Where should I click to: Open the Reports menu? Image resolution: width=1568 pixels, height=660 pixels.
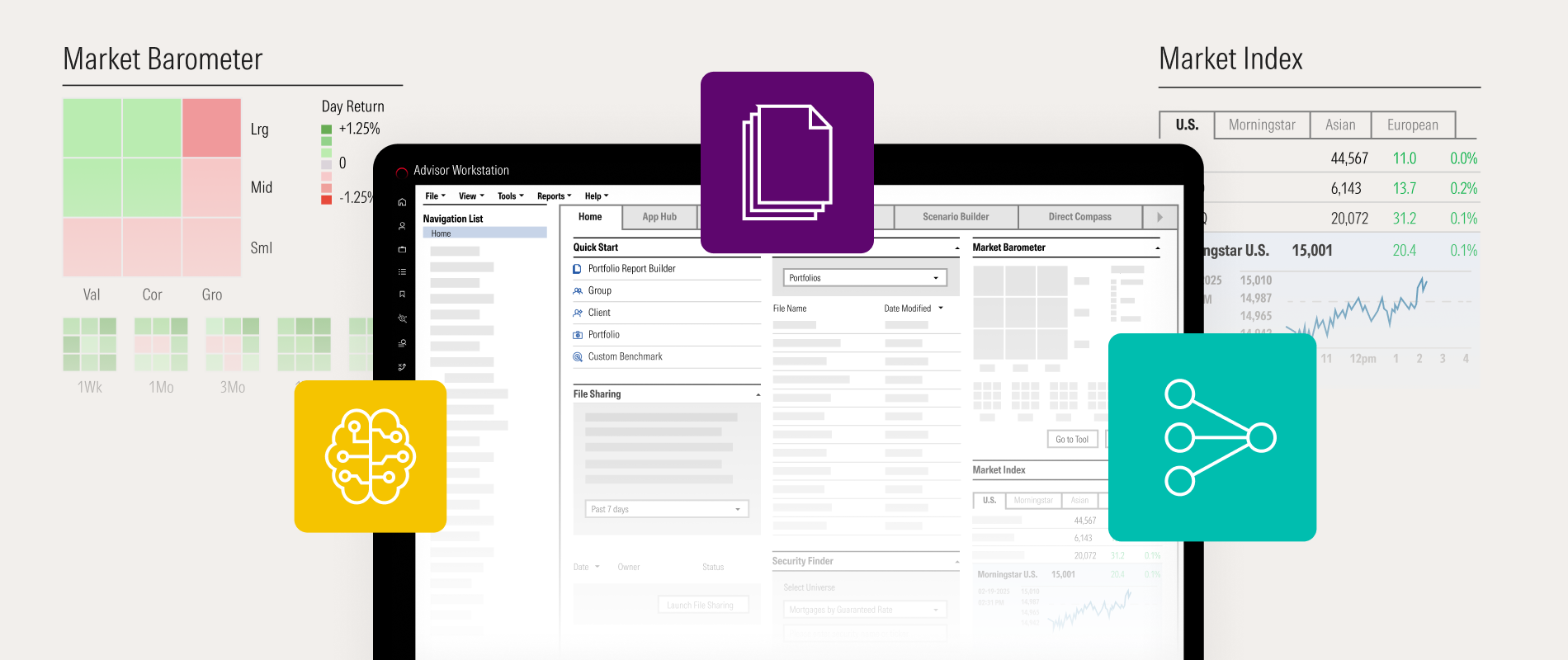click(554, 196)
